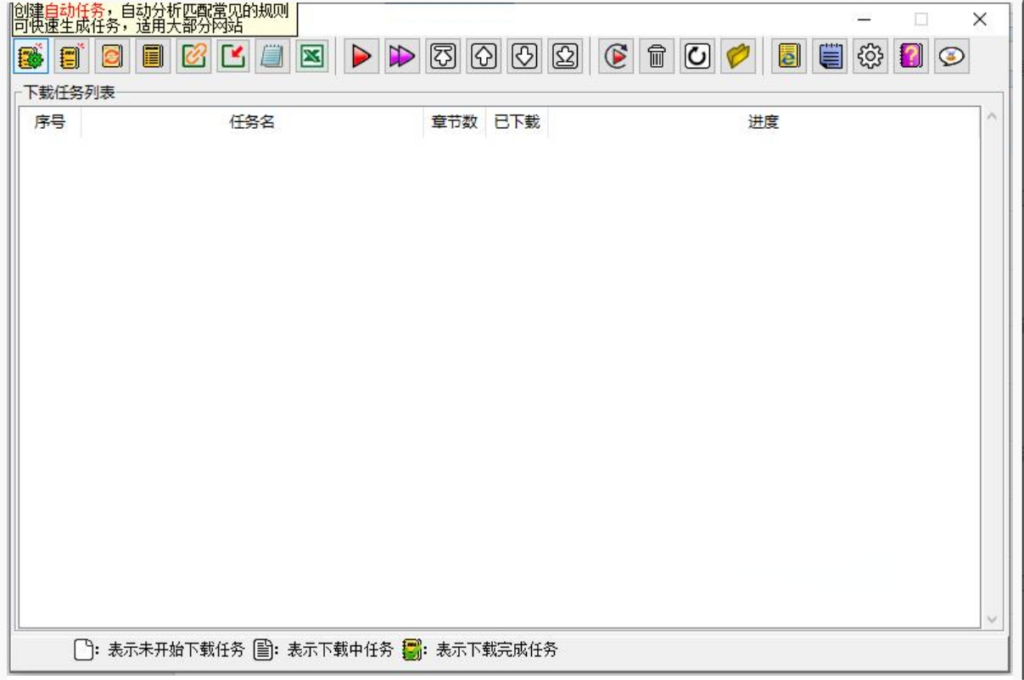This screenshot has width=1024, height=680.
Task: Open help via the purple question-mark book
Action: [911, 57]
